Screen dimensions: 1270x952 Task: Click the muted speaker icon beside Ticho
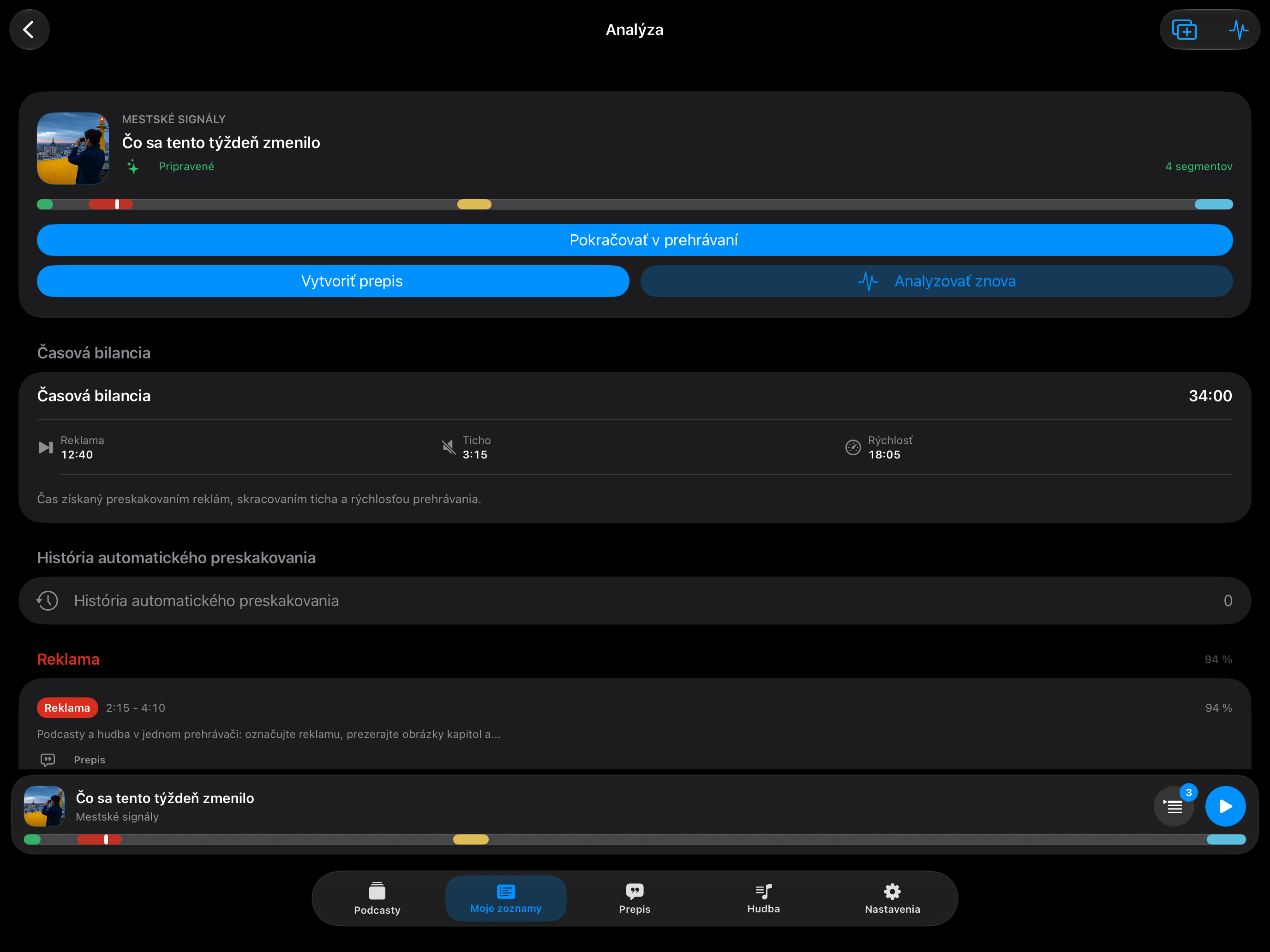449,447
